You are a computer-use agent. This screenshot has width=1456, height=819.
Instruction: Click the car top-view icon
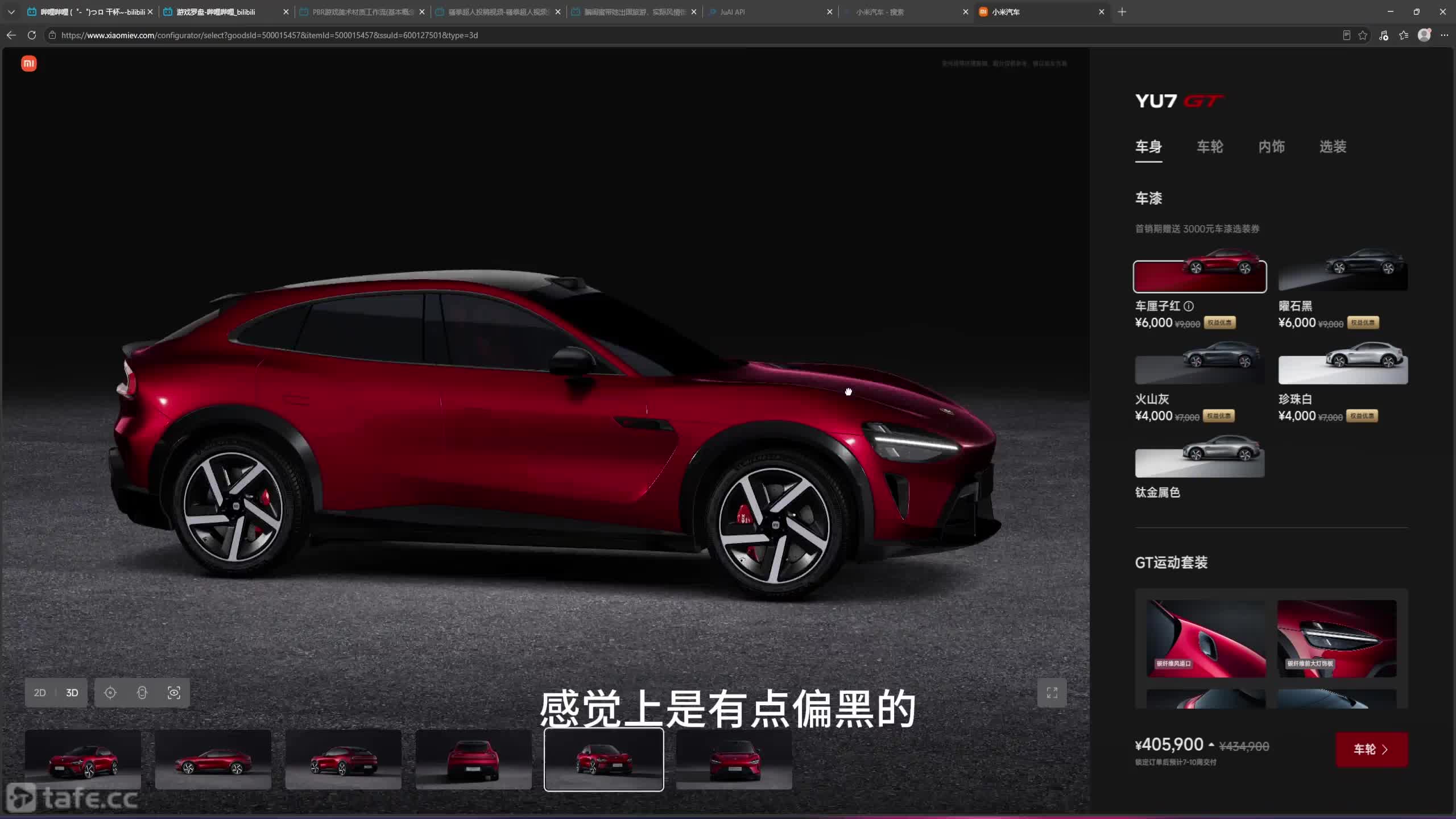click(142, 693)
